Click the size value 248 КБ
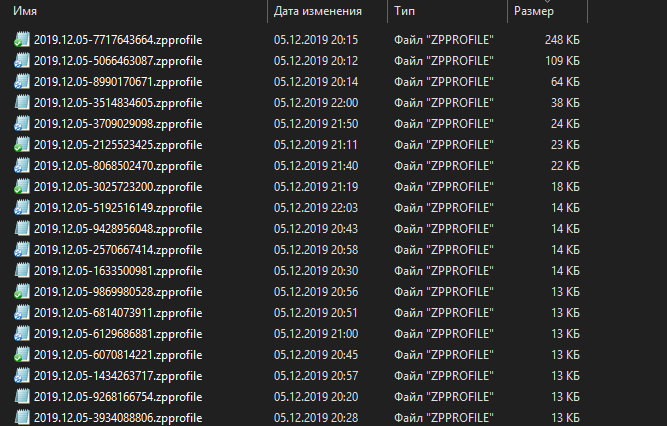 point(562,40)
